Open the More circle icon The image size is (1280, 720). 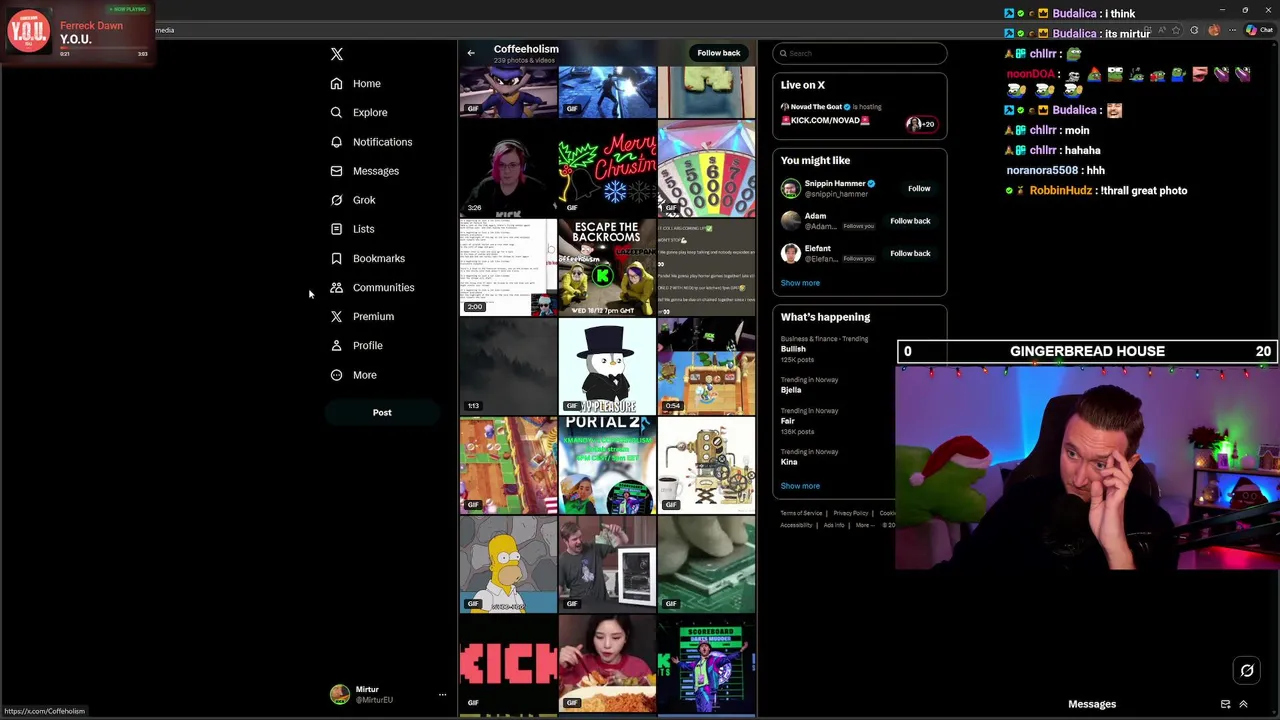pyautogui.click(x=336, y=375)
